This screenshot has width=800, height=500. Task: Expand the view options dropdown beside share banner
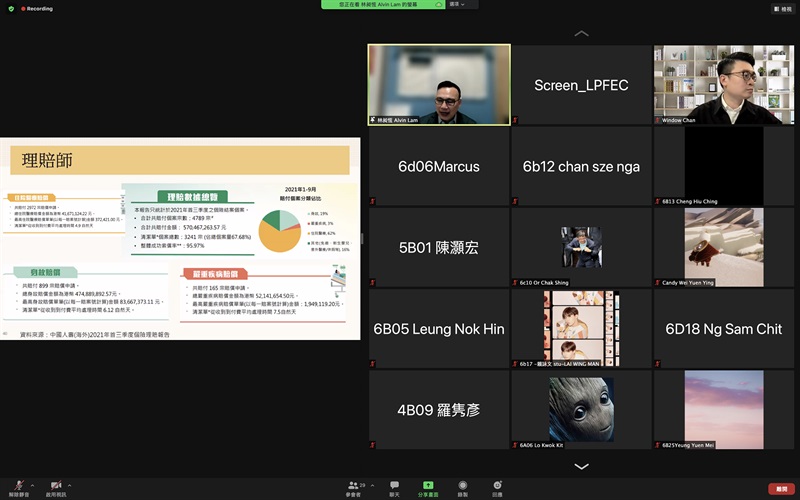tap(463, 5)
